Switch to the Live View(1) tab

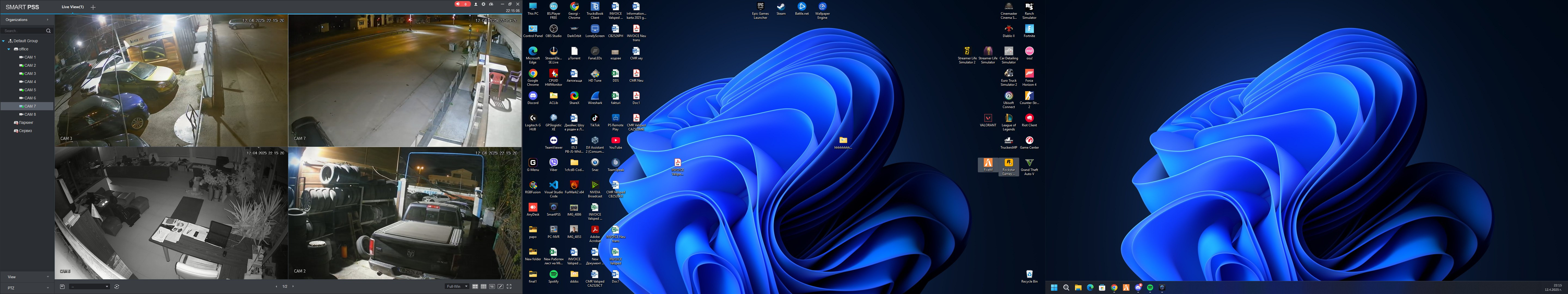72,7
